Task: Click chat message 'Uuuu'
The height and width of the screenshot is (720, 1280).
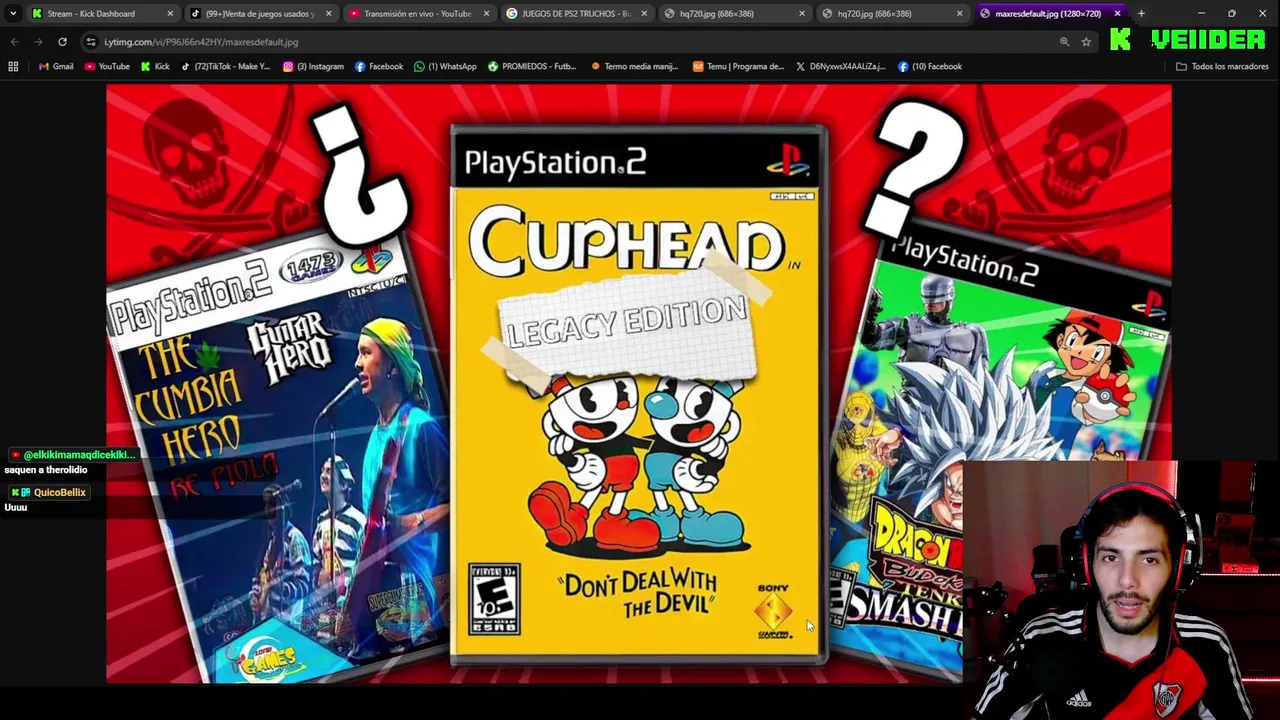Action: (15, 507)
